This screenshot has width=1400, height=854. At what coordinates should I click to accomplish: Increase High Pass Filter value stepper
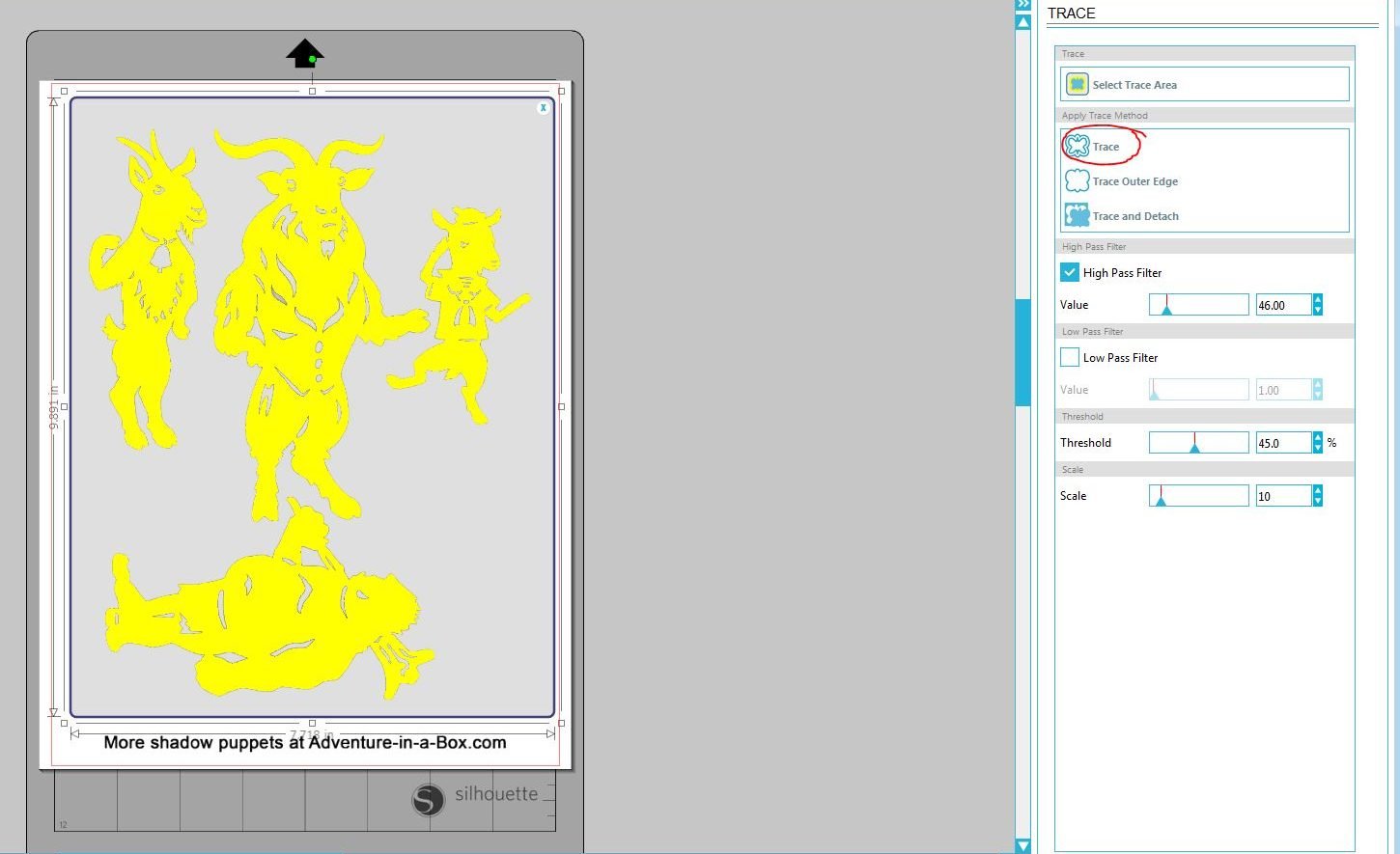1318,300
